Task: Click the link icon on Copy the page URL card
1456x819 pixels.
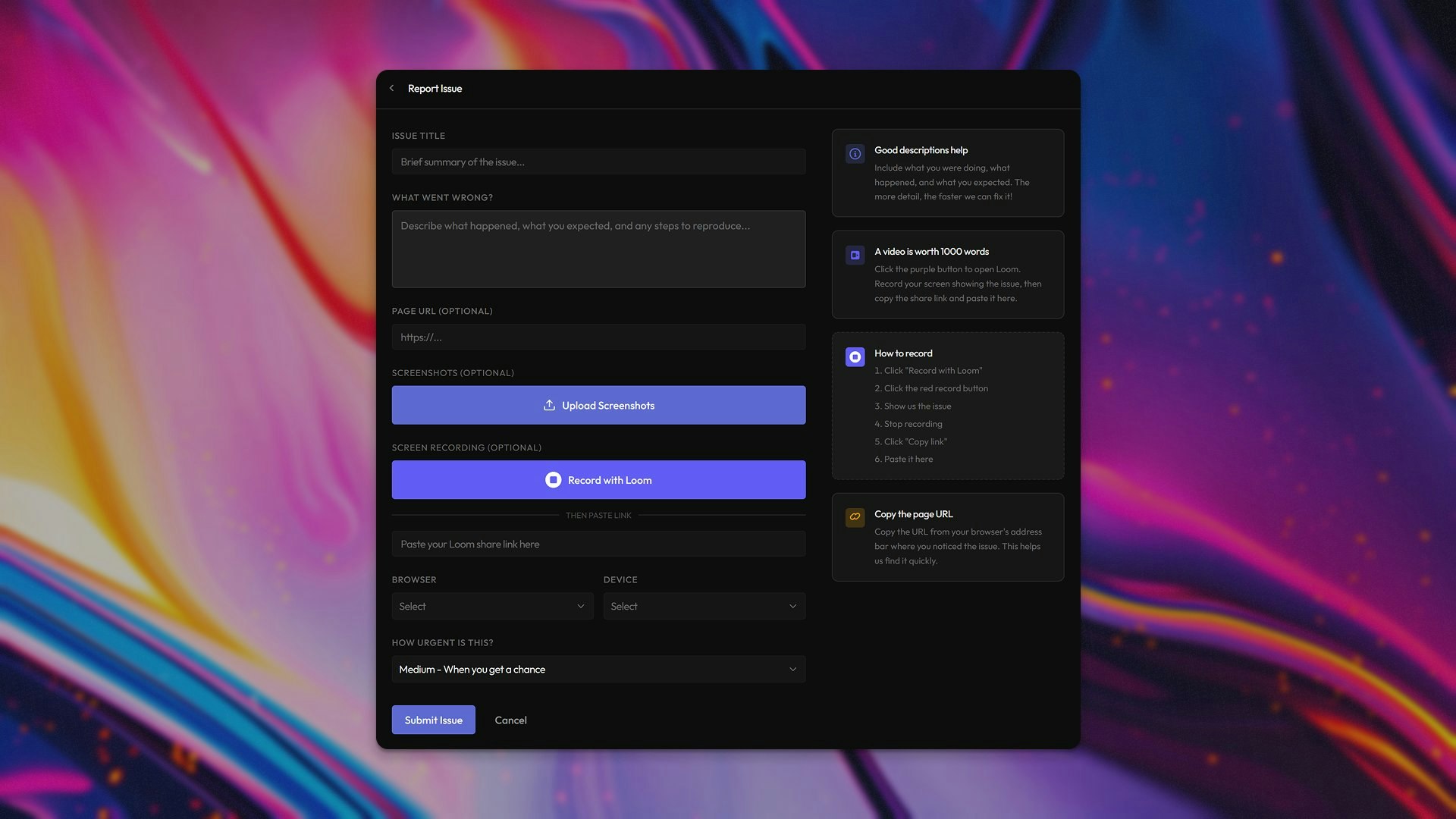Action: coord(855,517)
